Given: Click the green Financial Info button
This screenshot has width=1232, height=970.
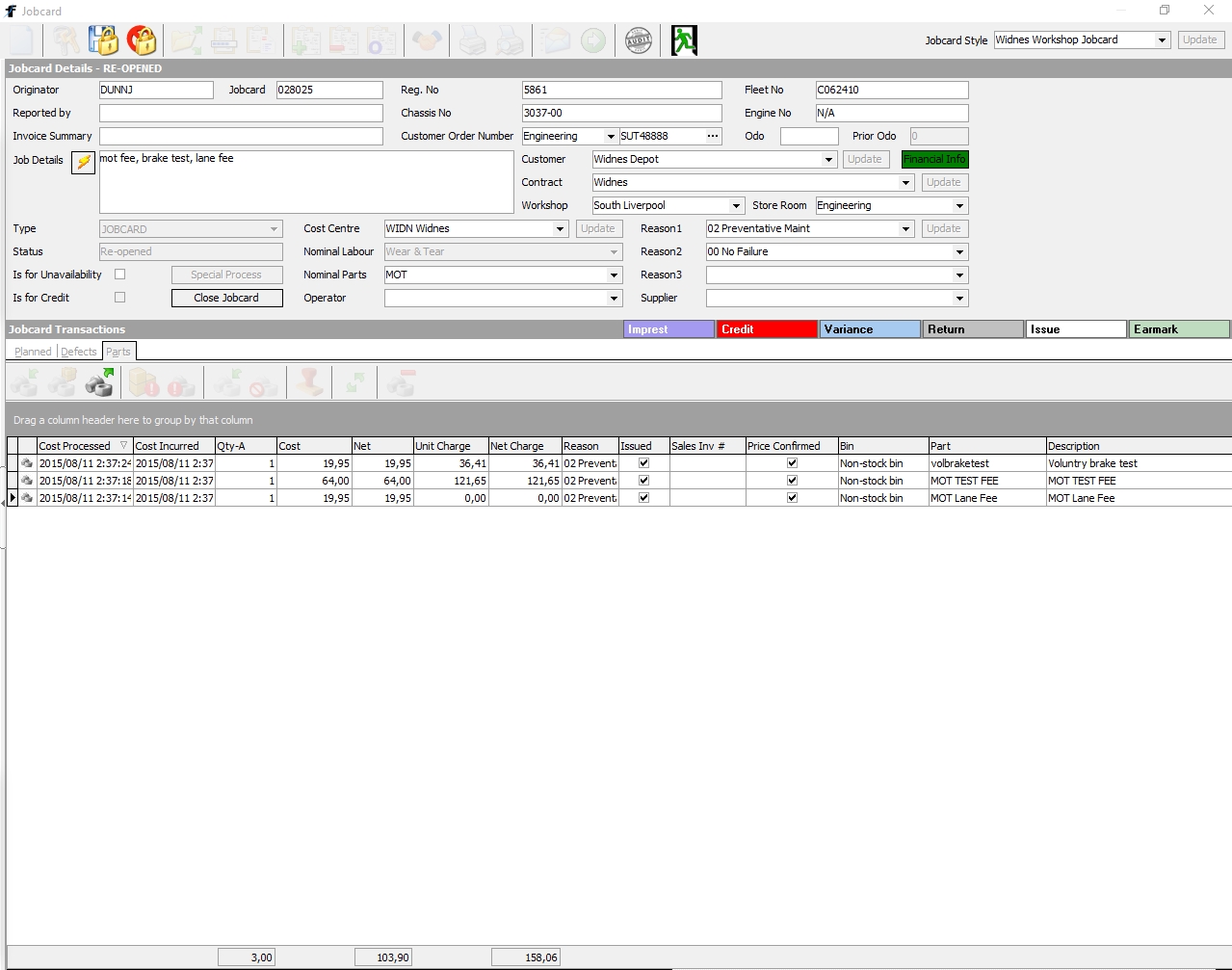Looking at the screenshot, I should [934, 159].
